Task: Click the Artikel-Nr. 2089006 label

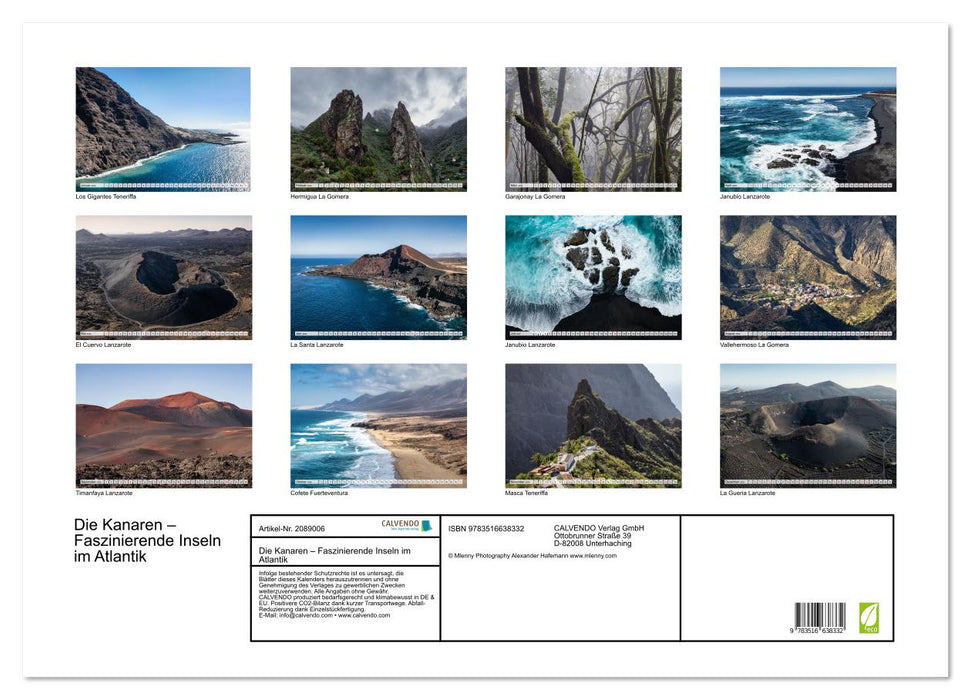Action: [291, 528]
